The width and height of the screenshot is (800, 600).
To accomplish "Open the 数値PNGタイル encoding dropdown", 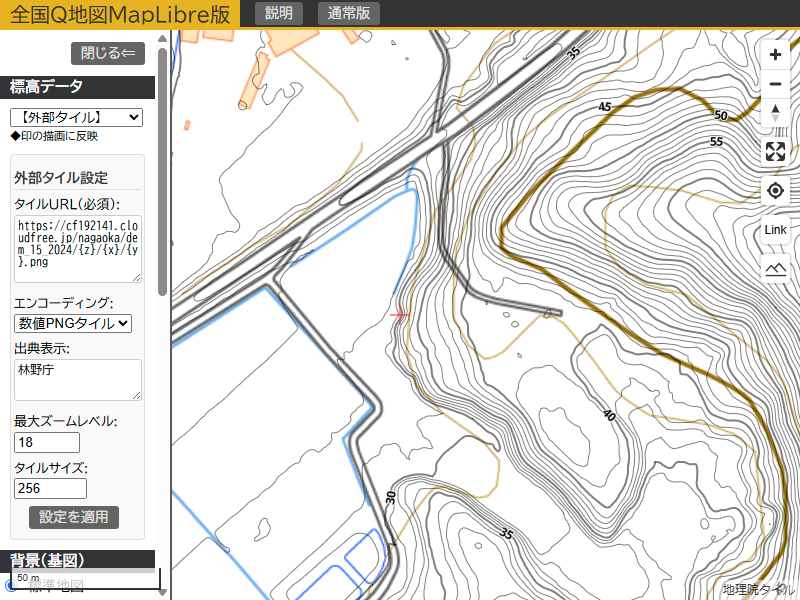I will tap(73, 323).
